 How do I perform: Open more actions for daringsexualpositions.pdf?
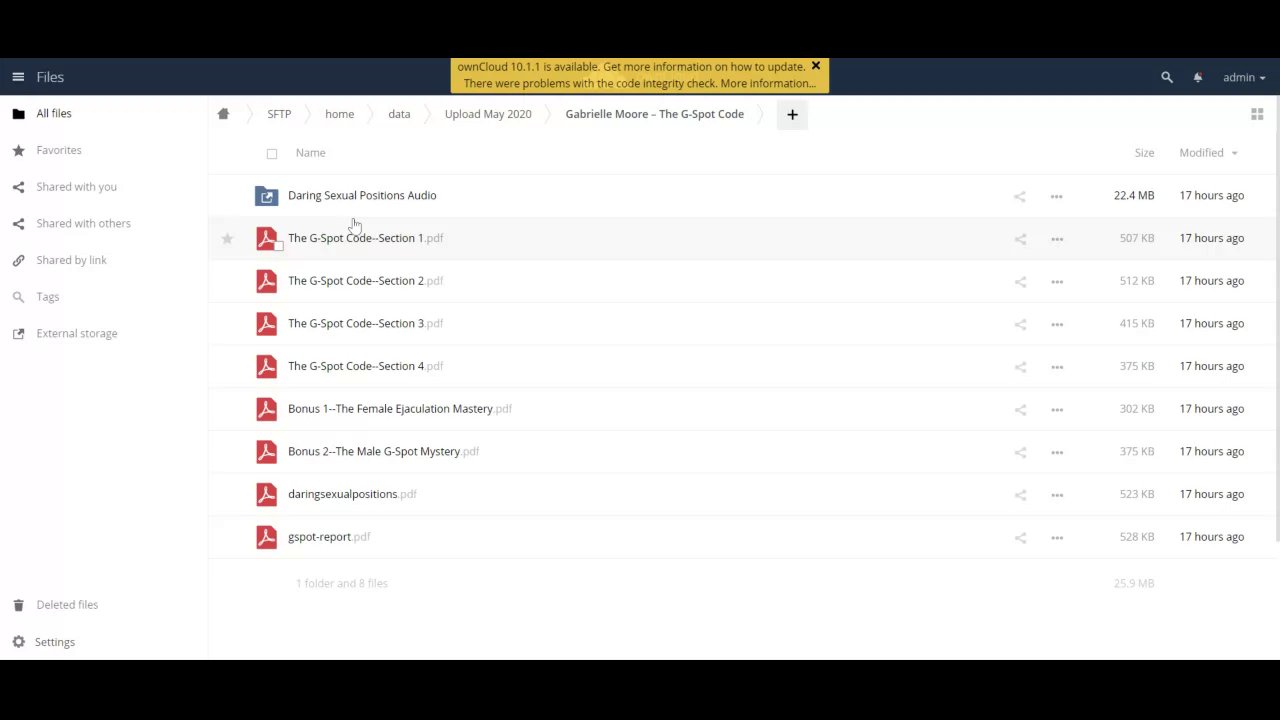(1057, 495)
